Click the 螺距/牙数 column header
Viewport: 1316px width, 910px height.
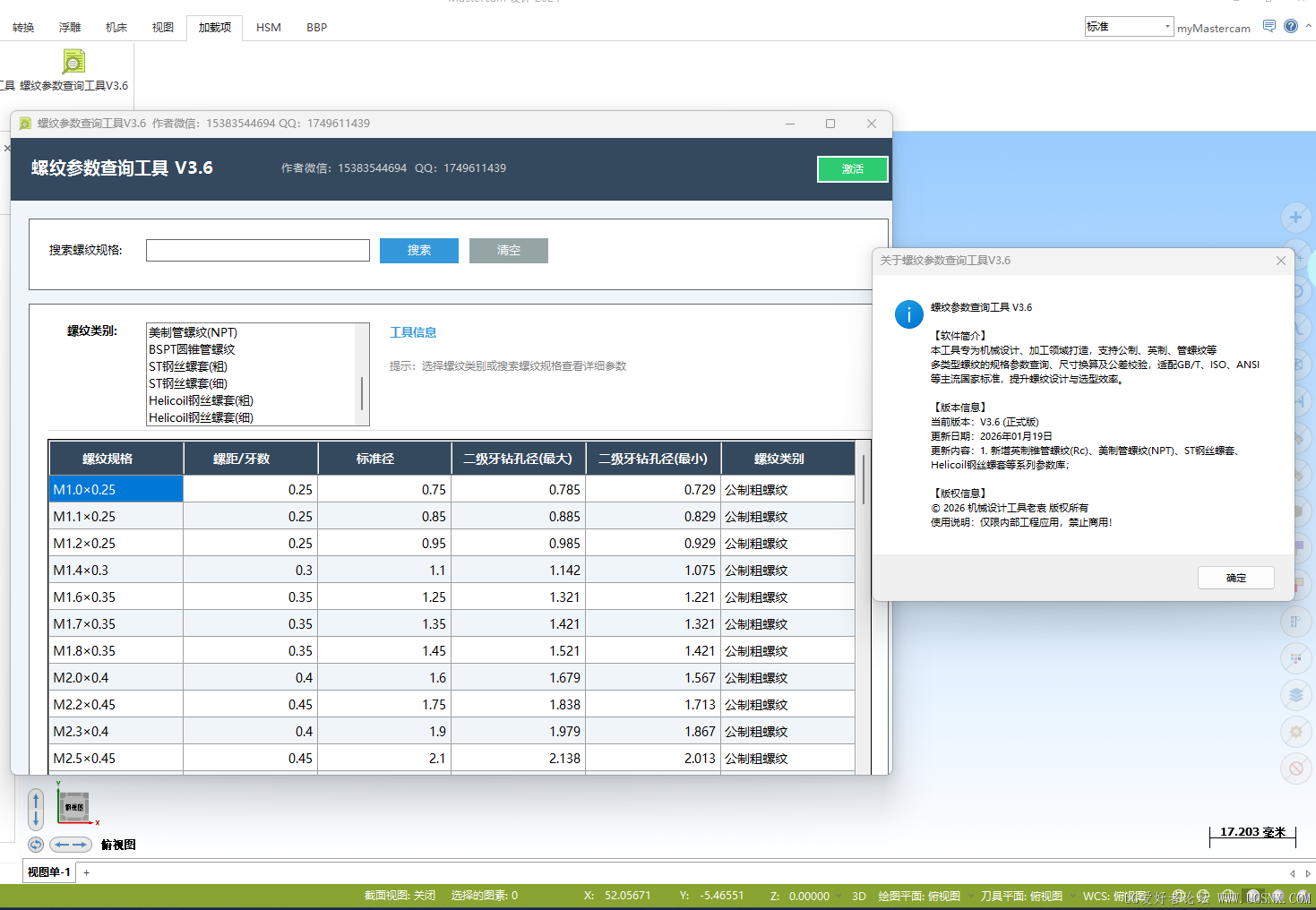[251, 459]
